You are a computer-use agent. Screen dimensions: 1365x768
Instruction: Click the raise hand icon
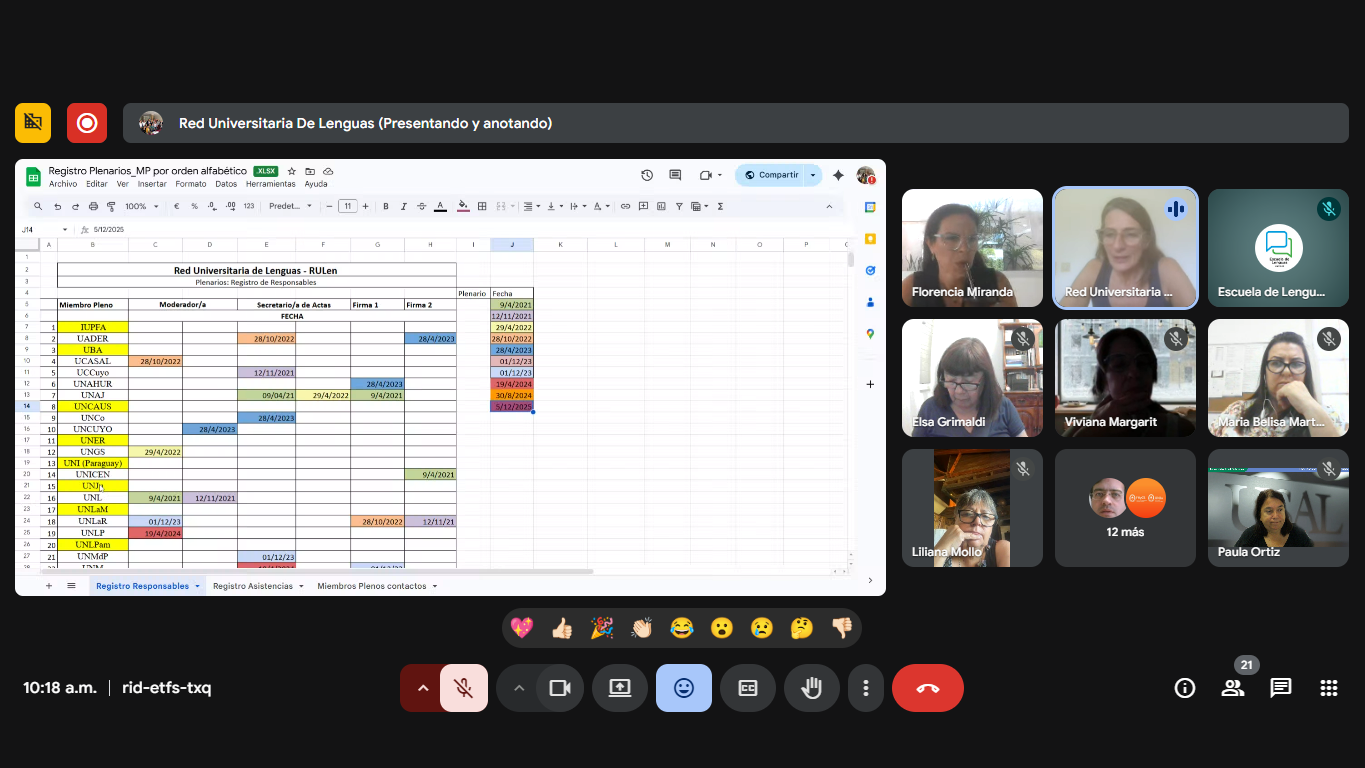pyautogui.click(x=811, y=688)
